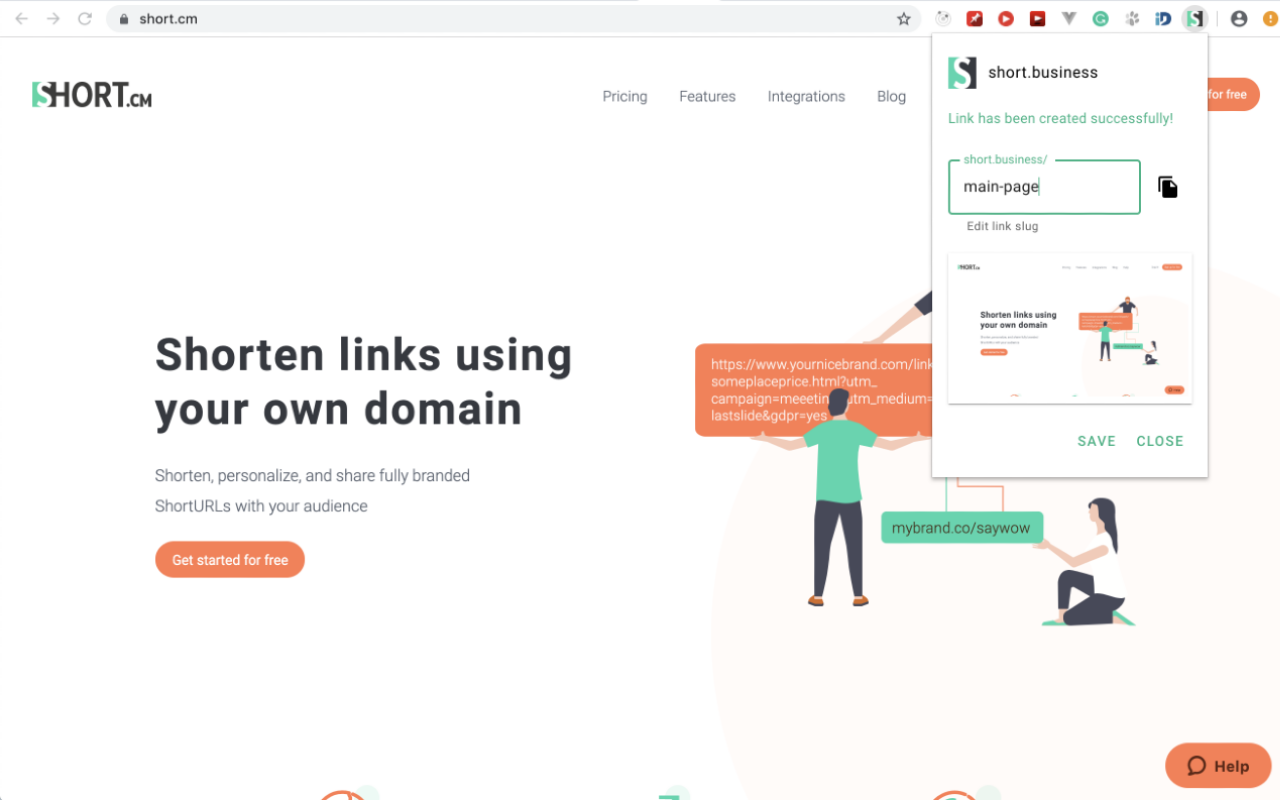Go back to the previous page

pos(22,18)
